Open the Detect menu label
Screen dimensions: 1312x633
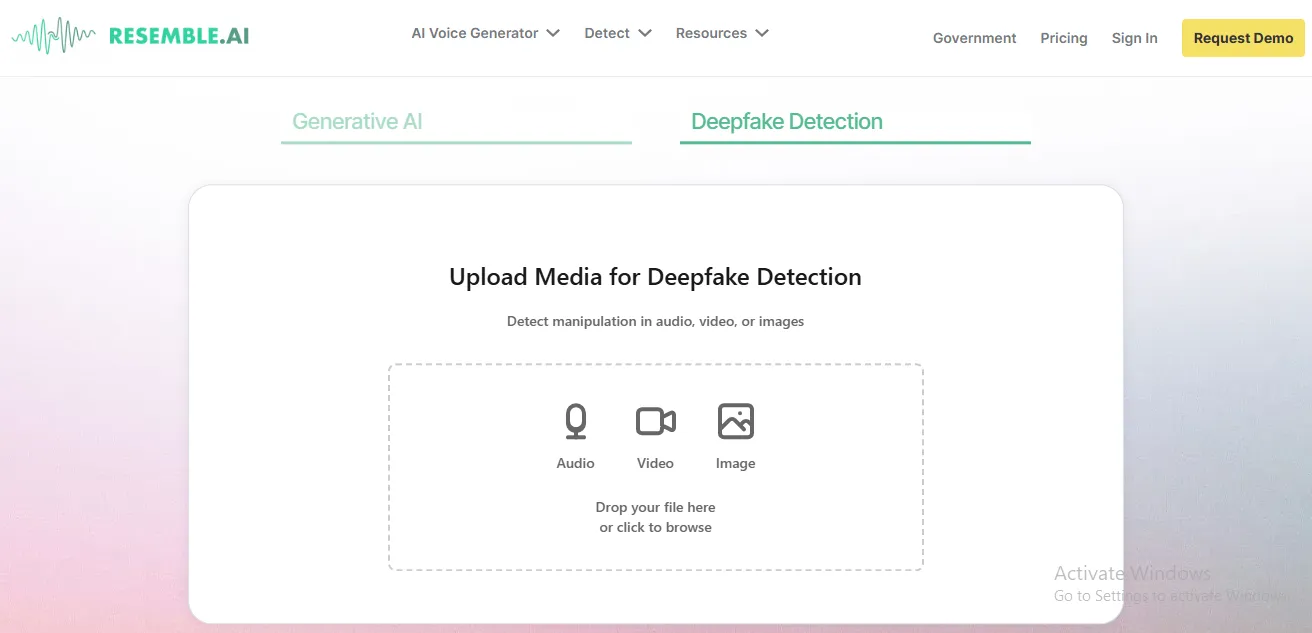click(607, 33)
